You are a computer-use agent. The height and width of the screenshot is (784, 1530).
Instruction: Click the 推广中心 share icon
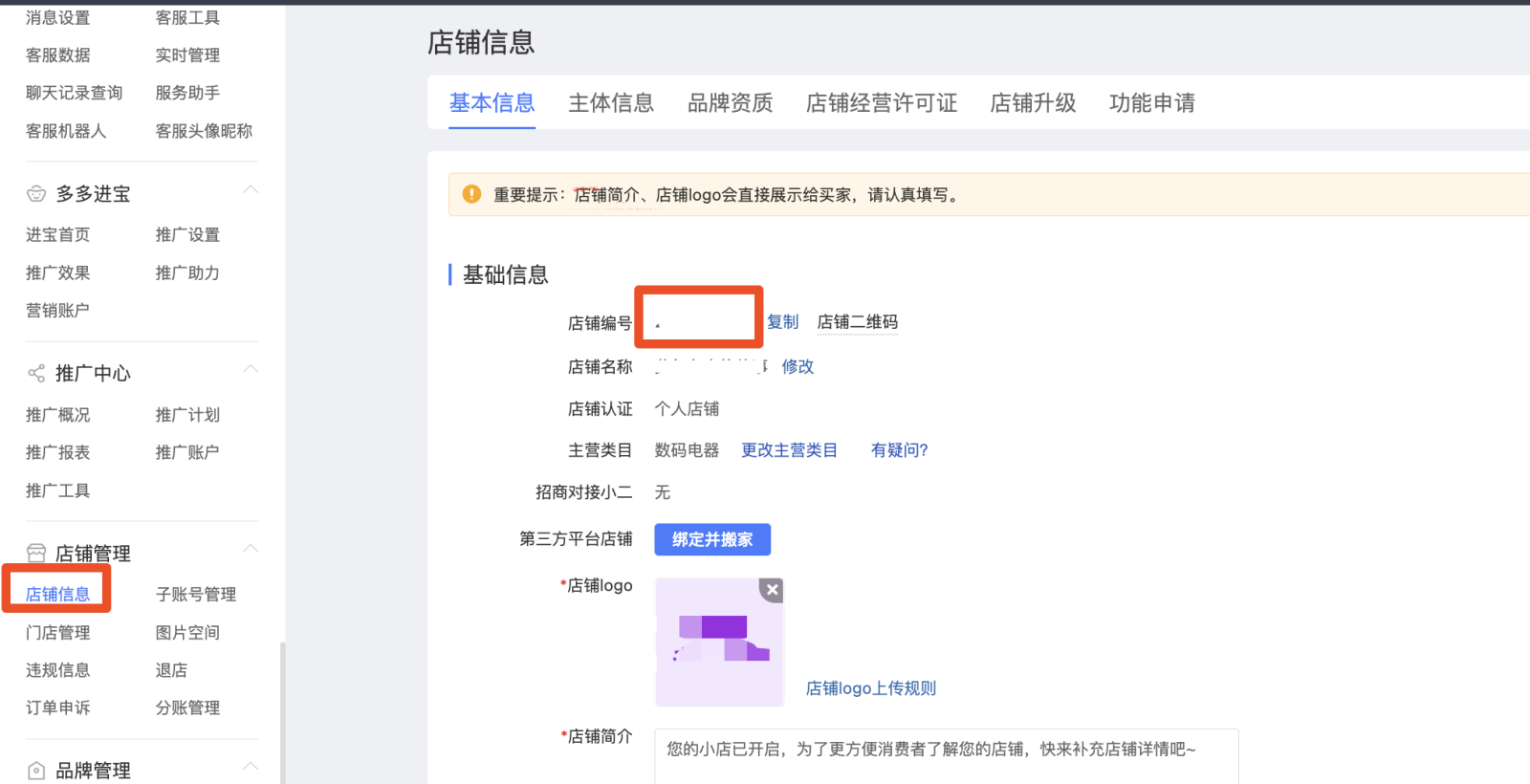(x=36, y=374)
